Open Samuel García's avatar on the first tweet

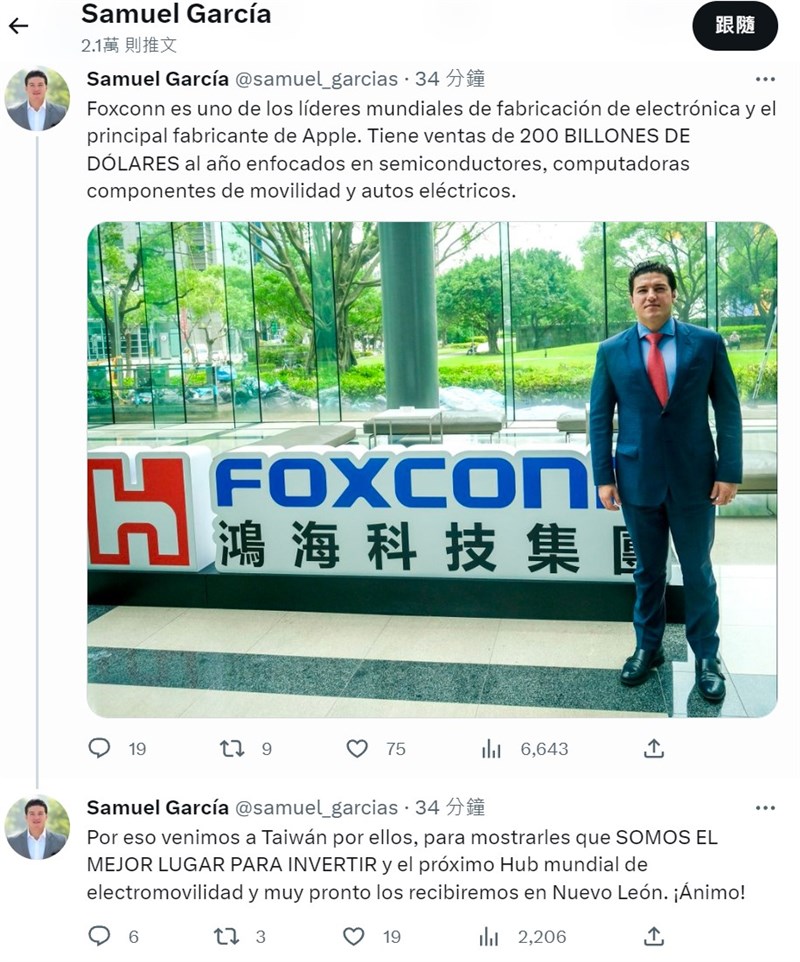[37, 99]
